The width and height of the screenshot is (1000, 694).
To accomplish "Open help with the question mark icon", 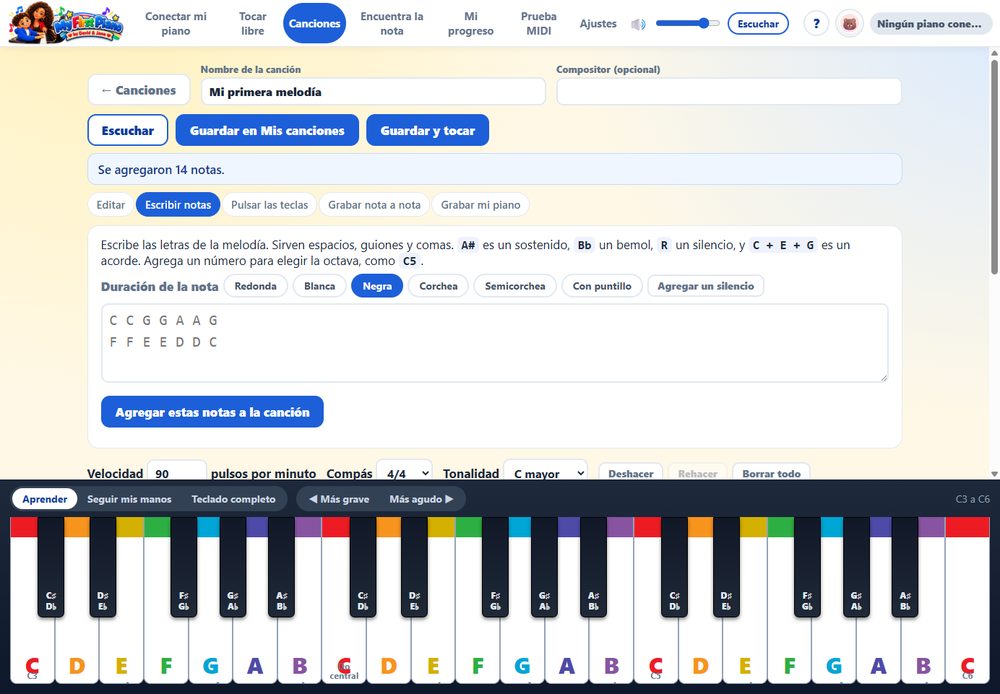I will coord(816,24).
